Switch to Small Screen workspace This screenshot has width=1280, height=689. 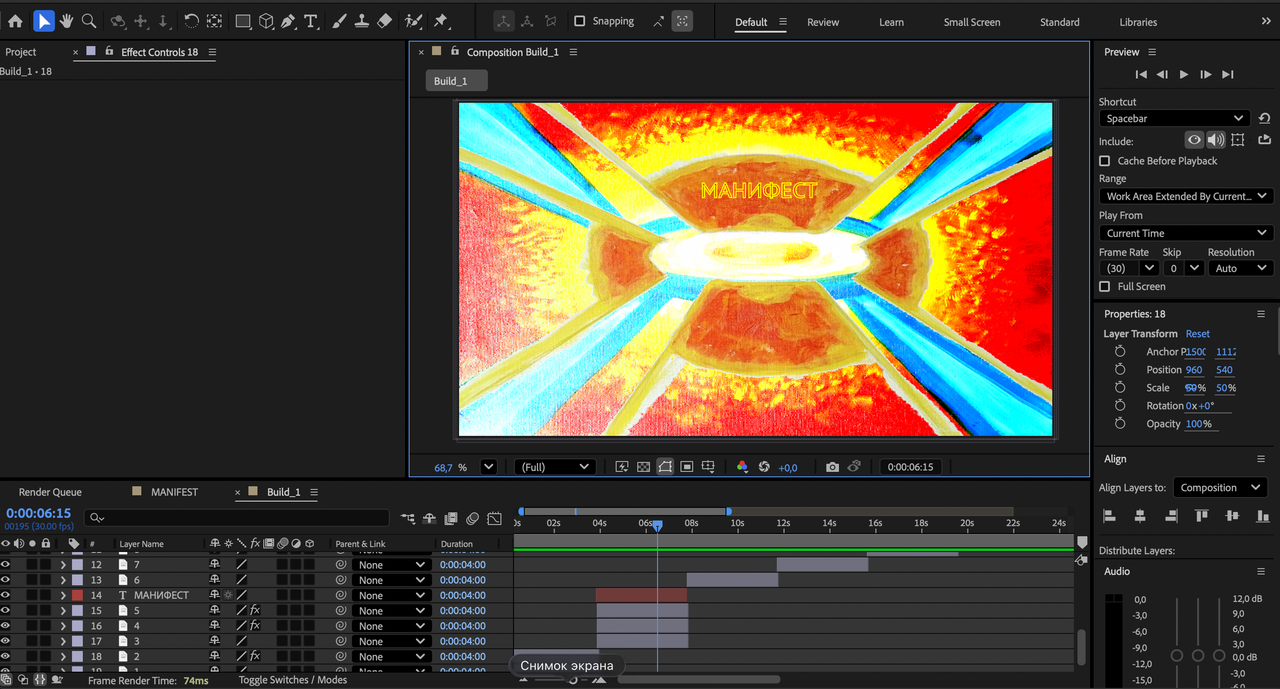(x=971, y=22)
